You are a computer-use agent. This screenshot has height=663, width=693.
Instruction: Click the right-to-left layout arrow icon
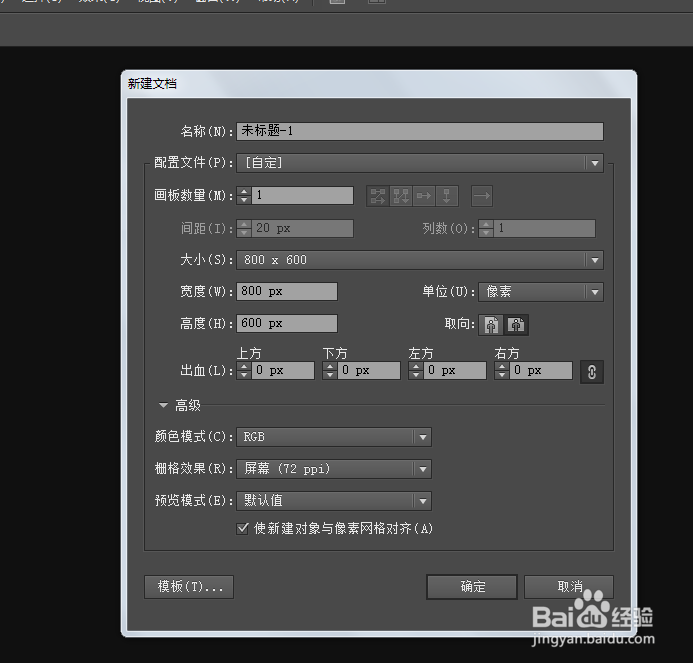(x=482, y=196)
